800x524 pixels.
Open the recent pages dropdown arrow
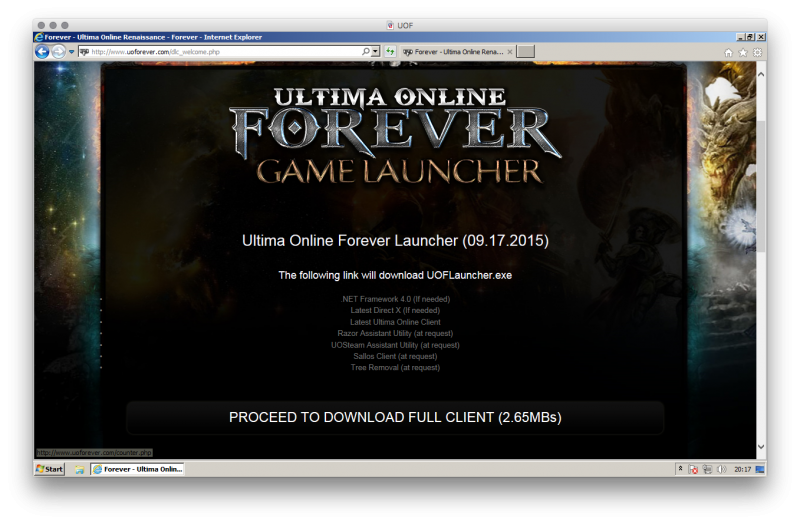pyautogui.click(x=71, y=52)
